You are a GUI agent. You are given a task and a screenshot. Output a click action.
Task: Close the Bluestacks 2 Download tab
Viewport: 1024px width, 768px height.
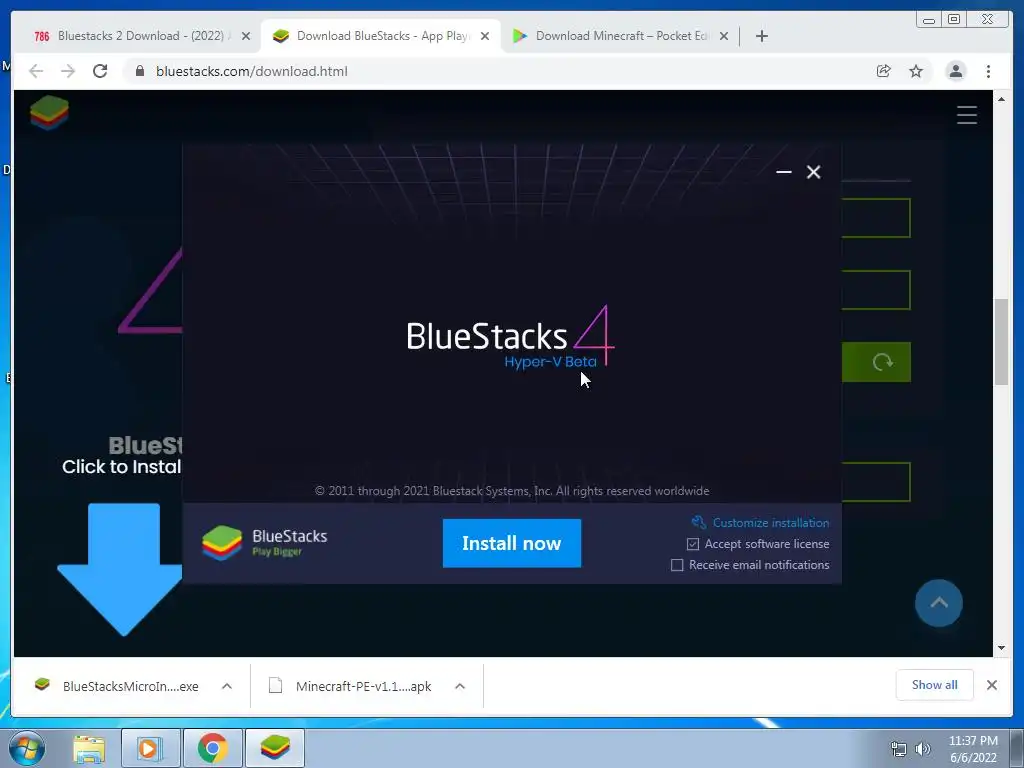[246, 36]
